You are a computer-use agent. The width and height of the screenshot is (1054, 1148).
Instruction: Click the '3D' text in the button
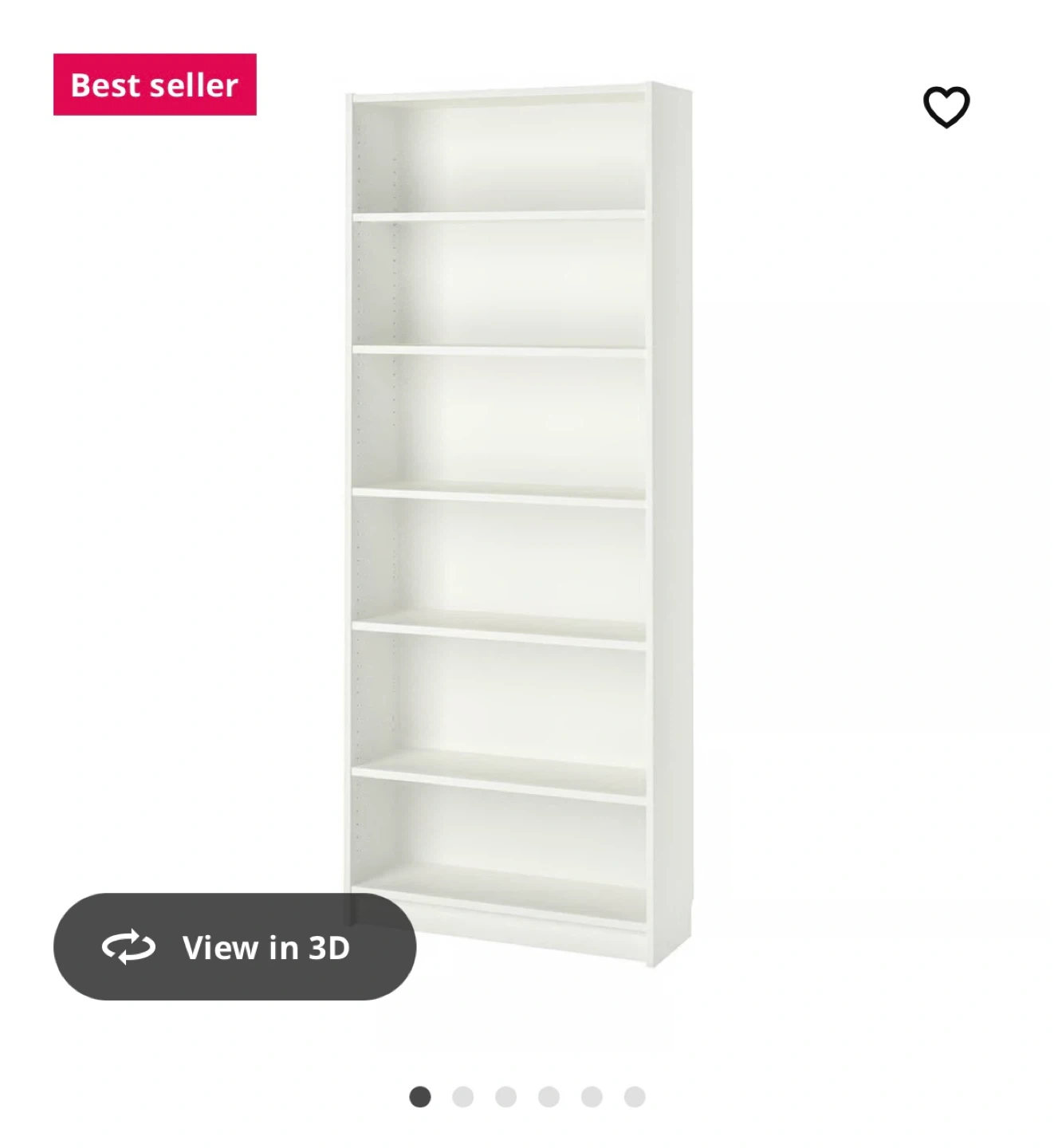pyautogui.click(x=329, y=948)
